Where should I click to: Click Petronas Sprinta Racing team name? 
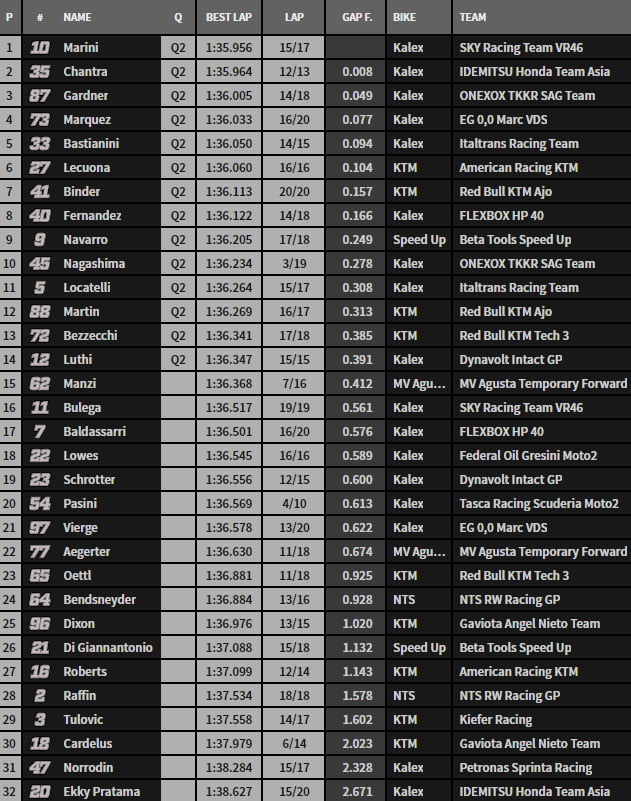[526, 767]
